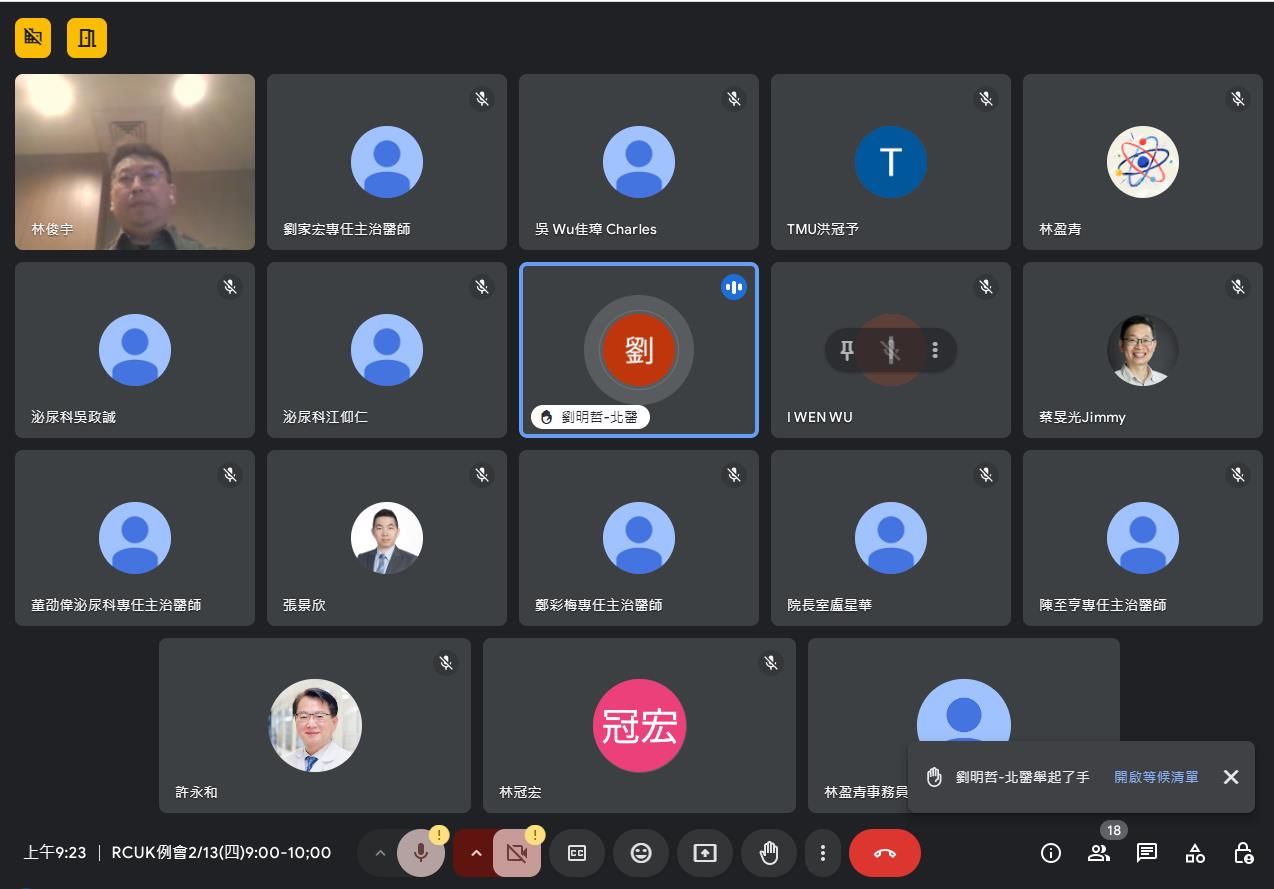Start presenting your screen
This screenshot has height=889, width=1274.
pyautogui.click(x=705, y=853)
